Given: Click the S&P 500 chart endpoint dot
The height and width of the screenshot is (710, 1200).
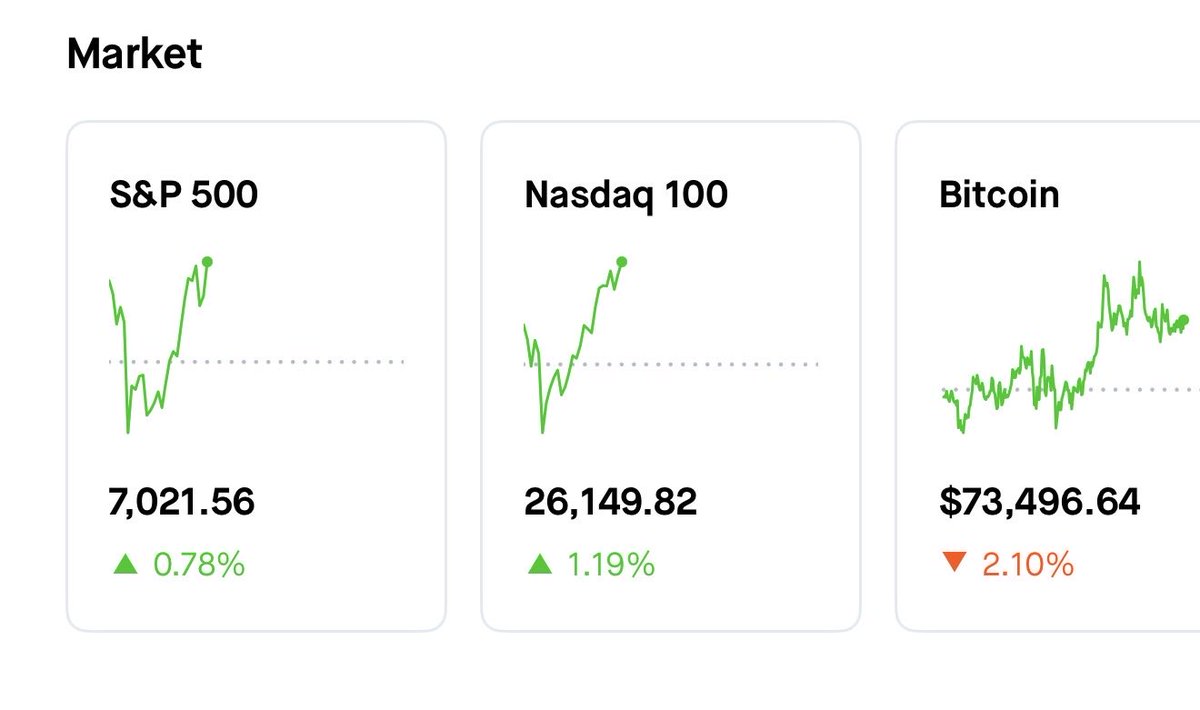Looking at the screenshot, I should [x=207, y=262].
